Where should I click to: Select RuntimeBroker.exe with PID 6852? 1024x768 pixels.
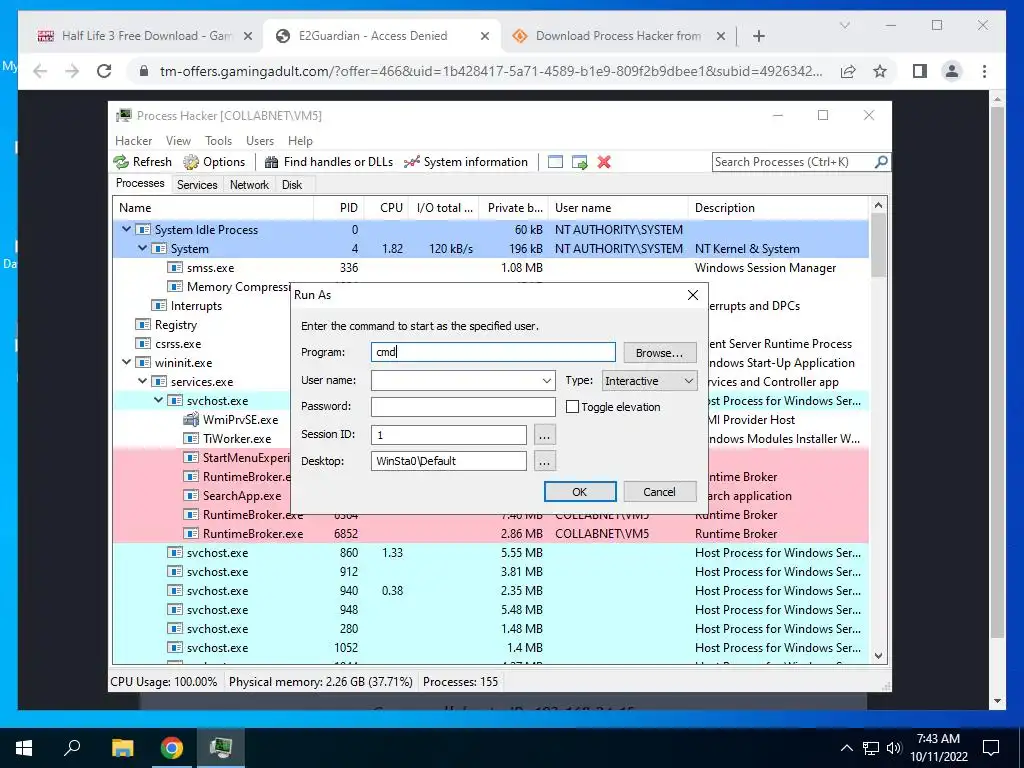pos(490,534)
